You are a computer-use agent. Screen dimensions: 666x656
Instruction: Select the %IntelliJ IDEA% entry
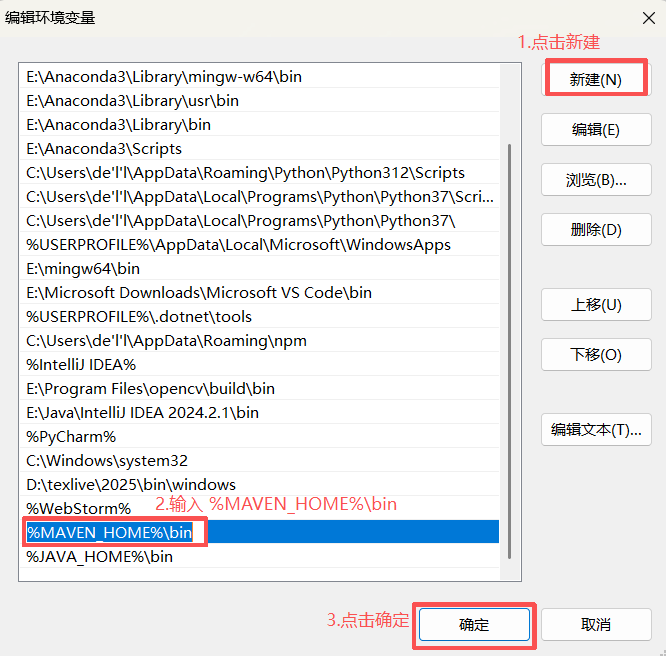tap(260, 365)
